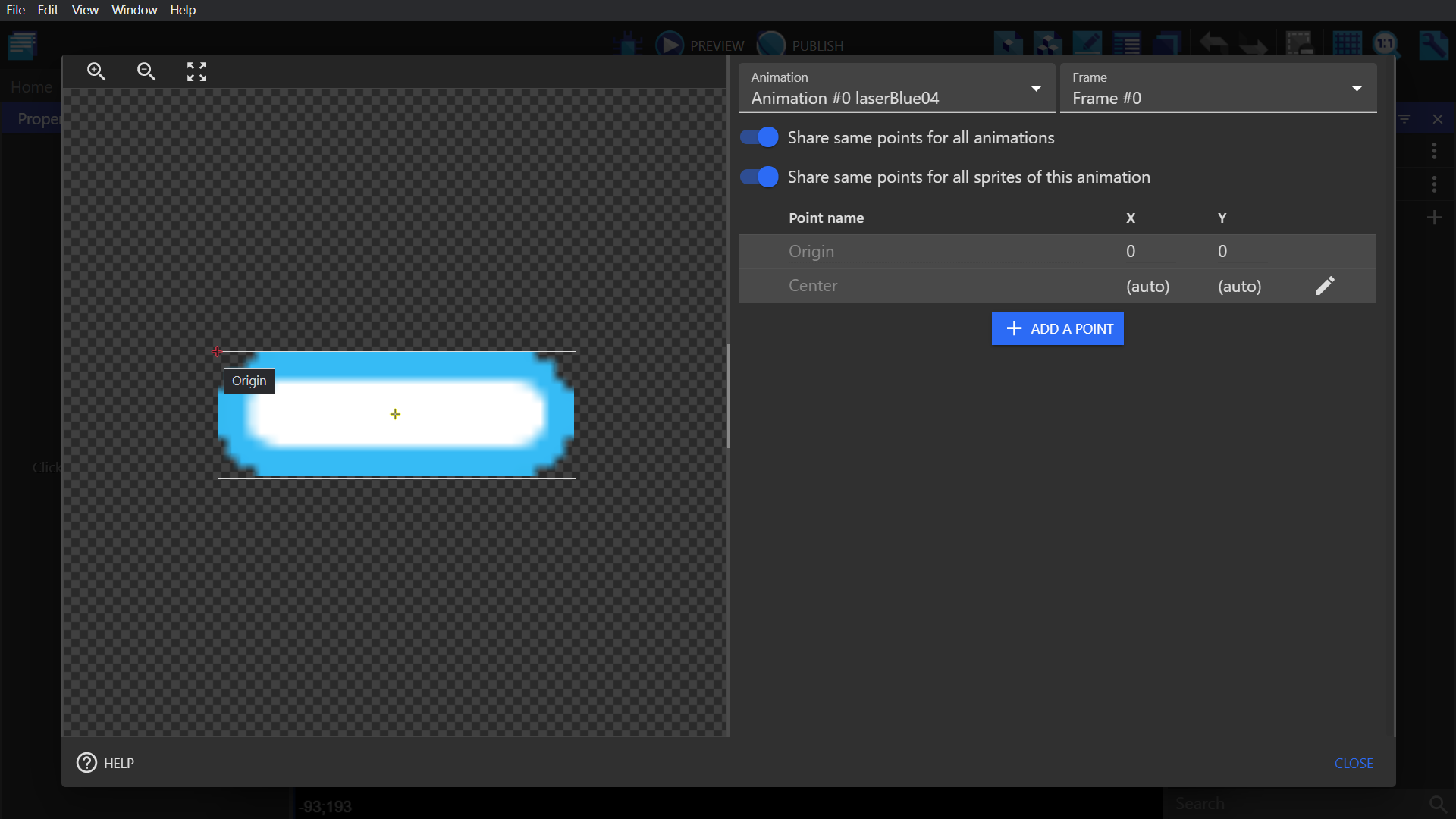Open the Animation #0 laserBlue04 dropdown

click(896, 89)
